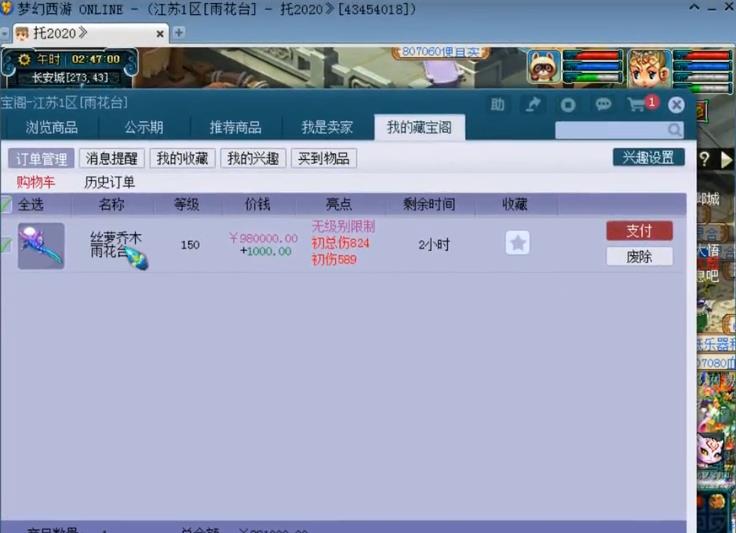Click the 兴趣设置 button
This screenshot has width=736, height=533.
(648, 157)
